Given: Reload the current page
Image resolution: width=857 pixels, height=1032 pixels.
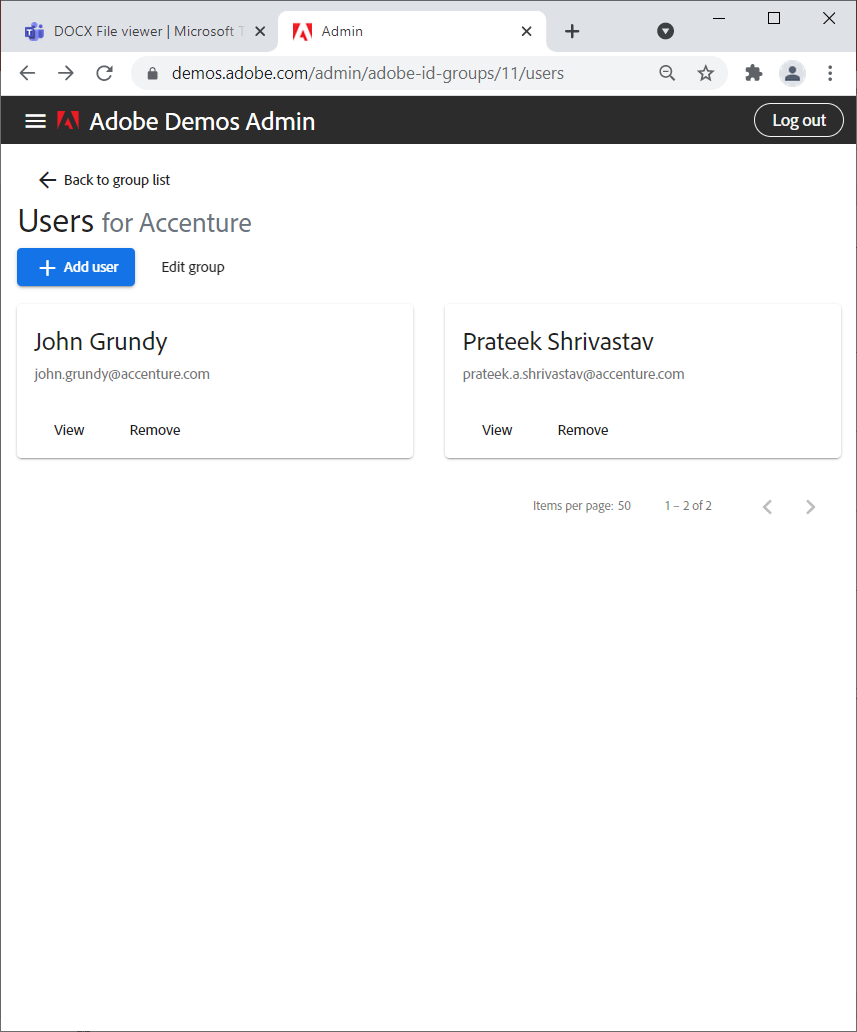Looking at the screenshot, I should (x=105, y=73).
